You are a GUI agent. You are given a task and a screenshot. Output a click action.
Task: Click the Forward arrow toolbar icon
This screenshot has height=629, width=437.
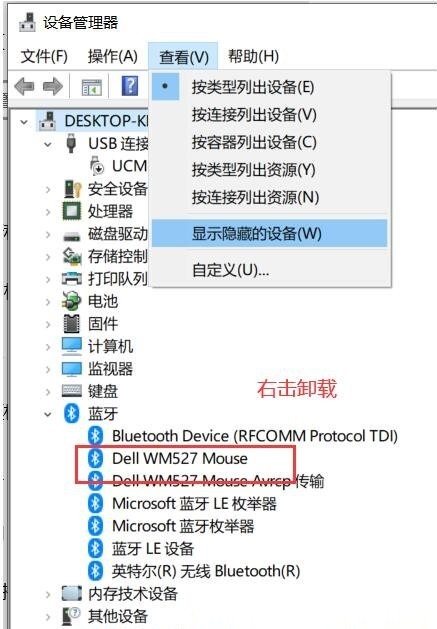[x=53, y=86]
